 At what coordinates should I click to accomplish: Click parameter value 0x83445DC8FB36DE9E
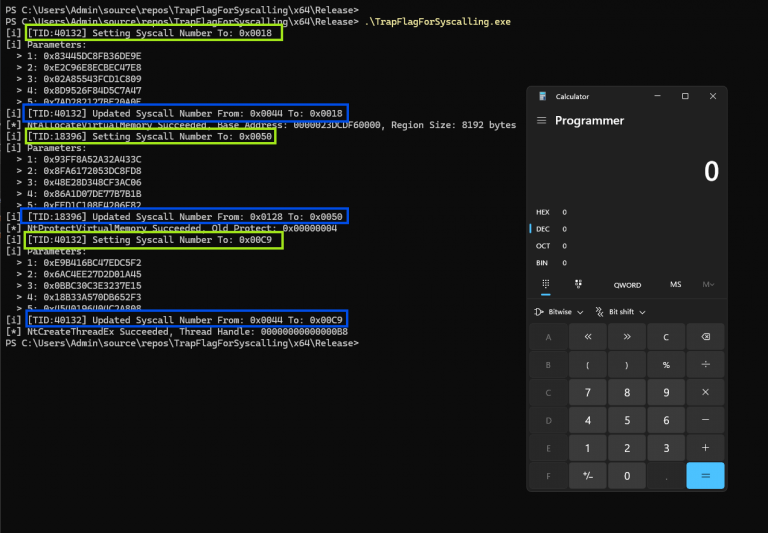click(92, 56)
